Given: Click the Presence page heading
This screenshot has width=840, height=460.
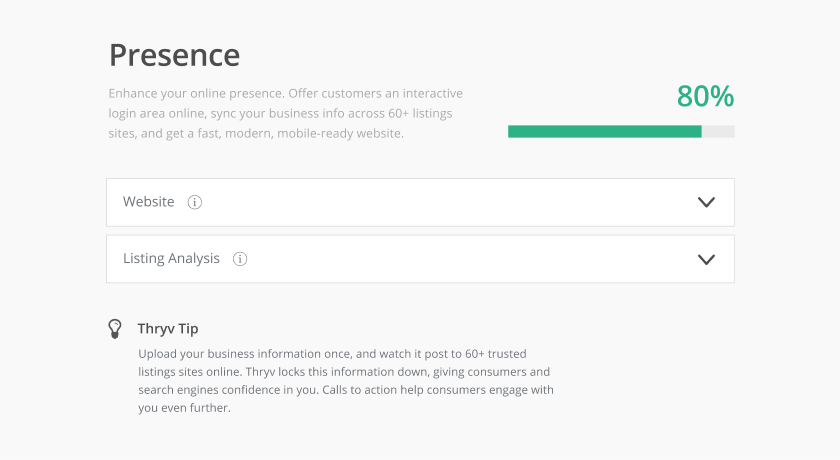Looking at the screenshot, I should tap(175, 55).
